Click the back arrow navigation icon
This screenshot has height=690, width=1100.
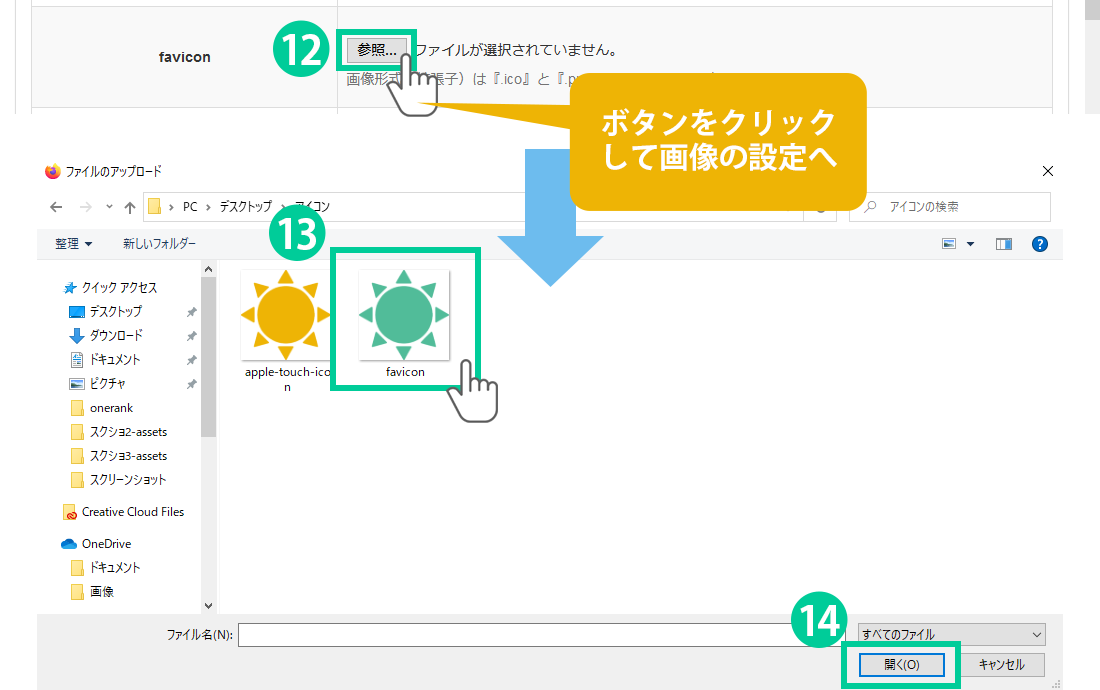(x=56, y=207)
